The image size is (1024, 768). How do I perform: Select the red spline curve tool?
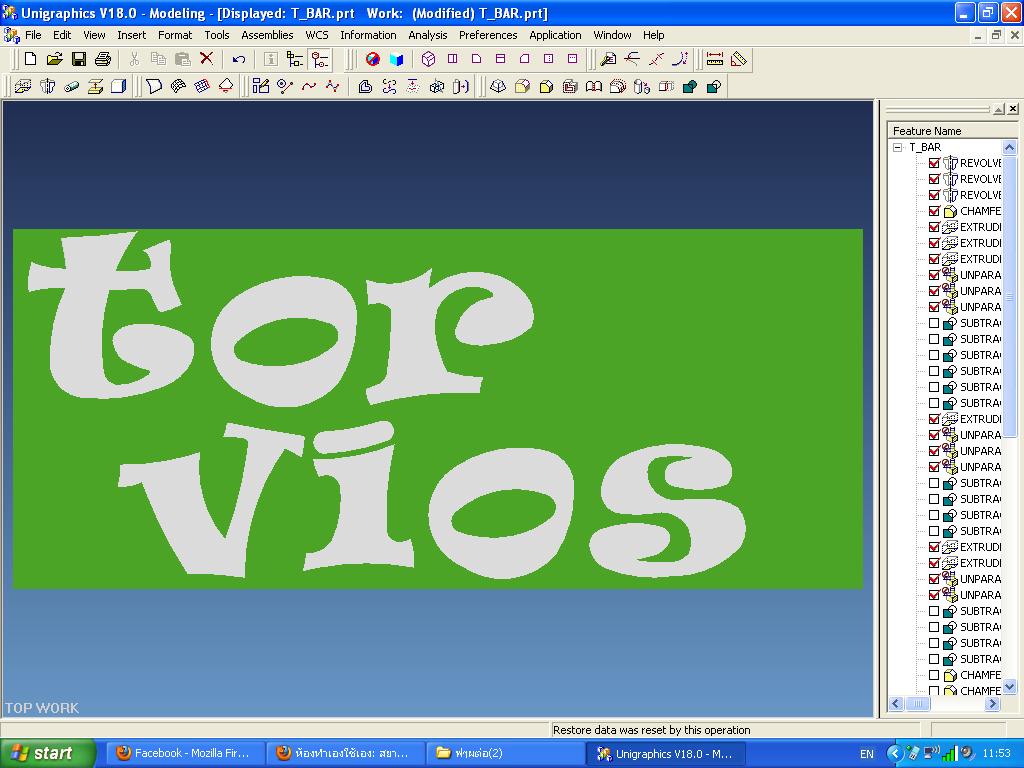(309, 86)
